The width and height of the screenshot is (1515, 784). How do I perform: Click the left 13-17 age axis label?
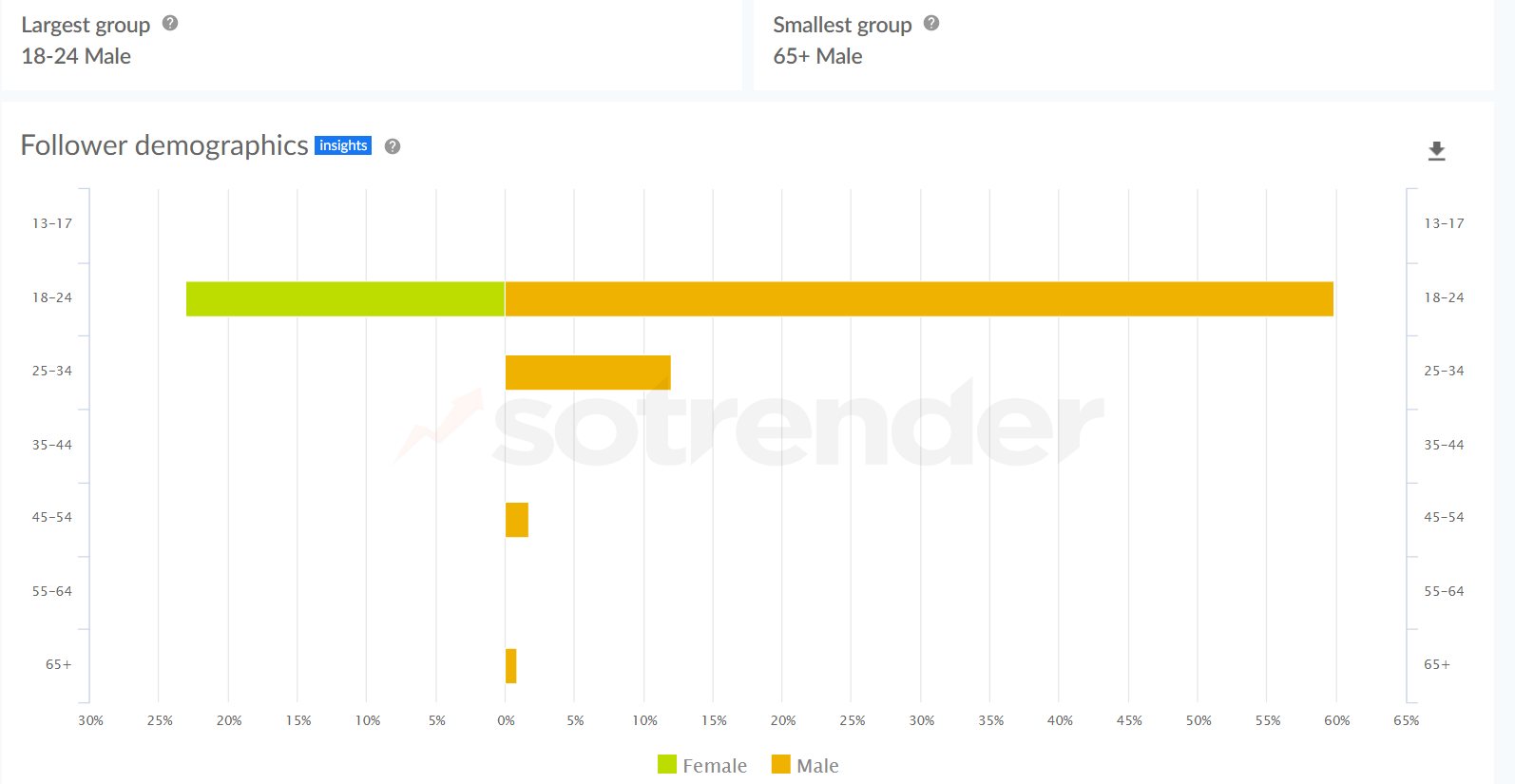[x=52, y=223]
